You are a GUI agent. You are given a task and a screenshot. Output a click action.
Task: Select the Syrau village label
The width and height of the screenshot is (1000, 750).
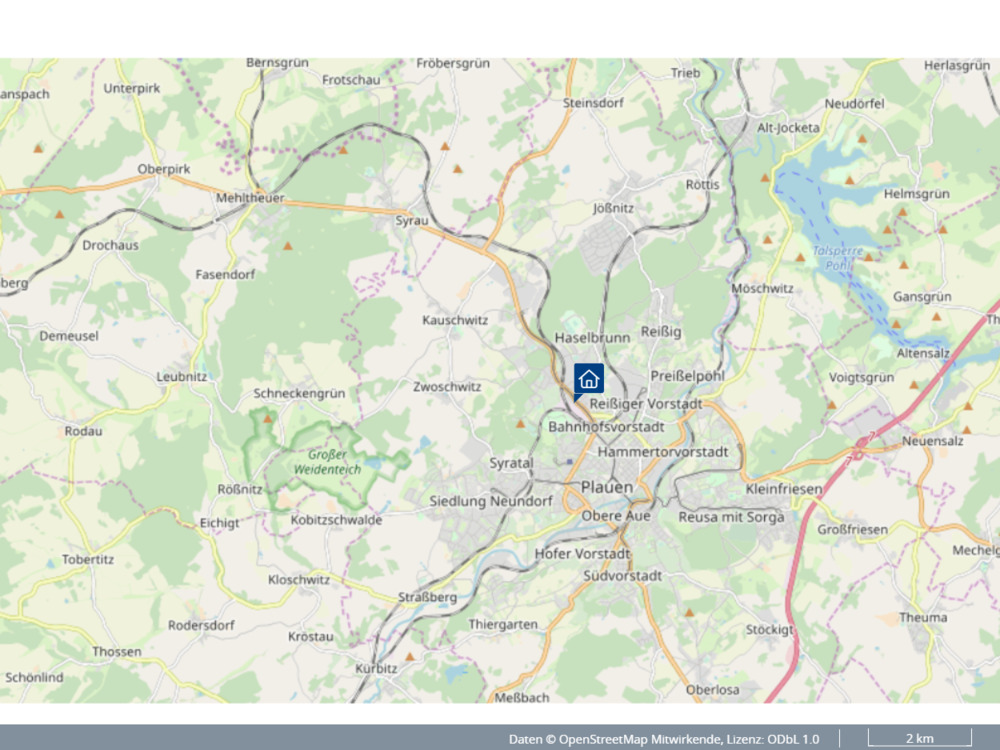point(411,221)
